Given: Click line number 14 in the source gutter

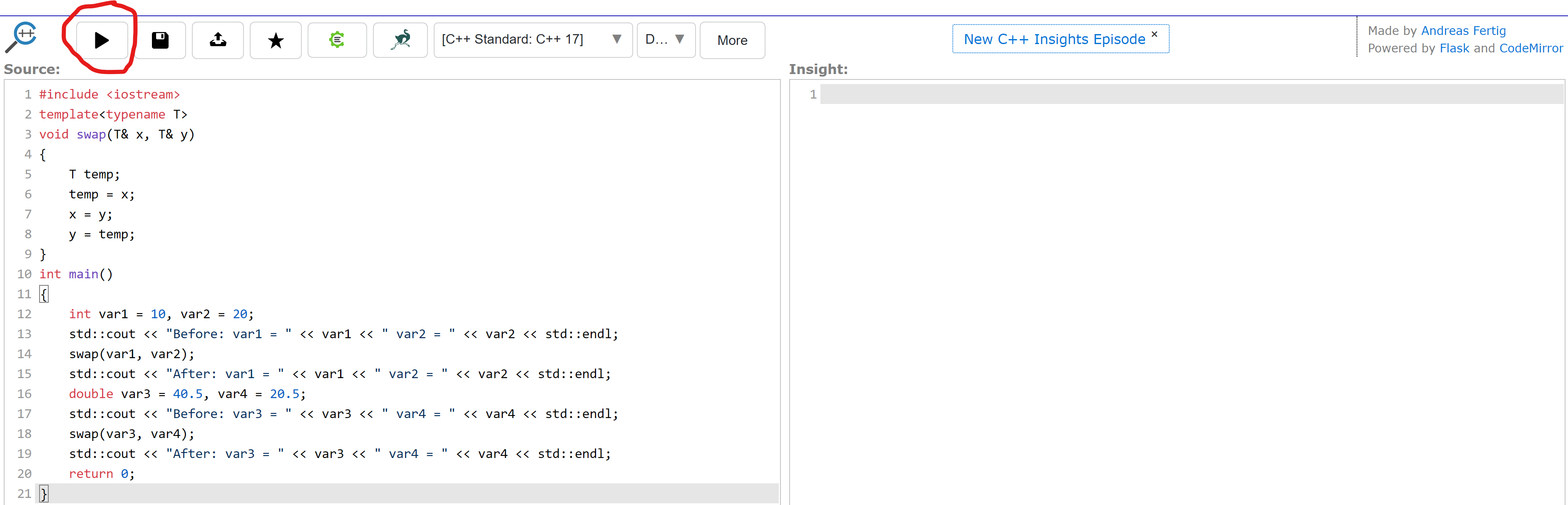Looking at the screenshot, I should tap(24, 354).
